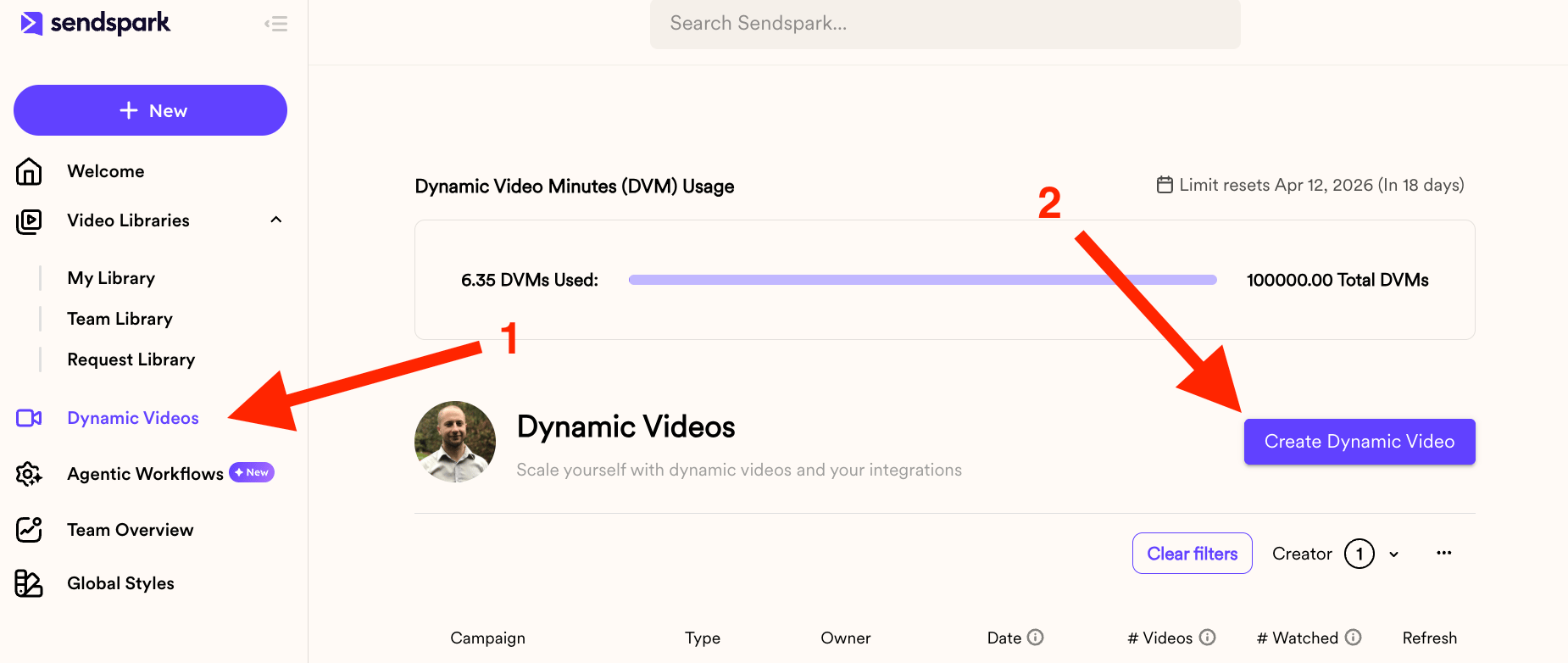Focus the Search Sendspark field

(945, 24)
